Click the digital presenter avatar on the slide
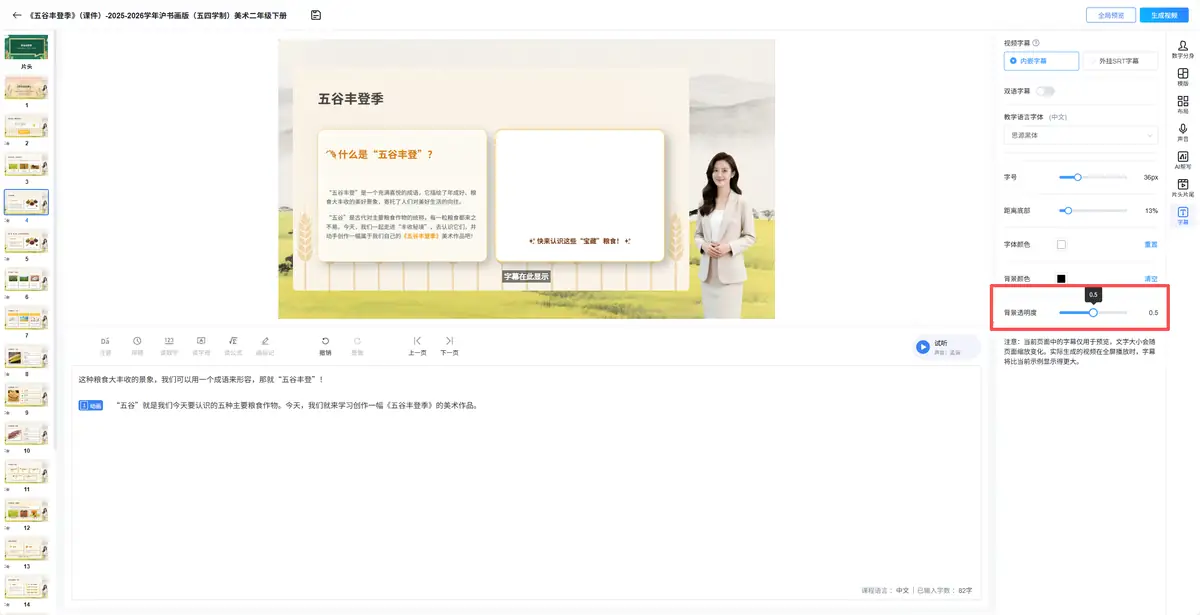Image resolution: width=1200 pixels, height=615 pixels. (x=725, y=235)
